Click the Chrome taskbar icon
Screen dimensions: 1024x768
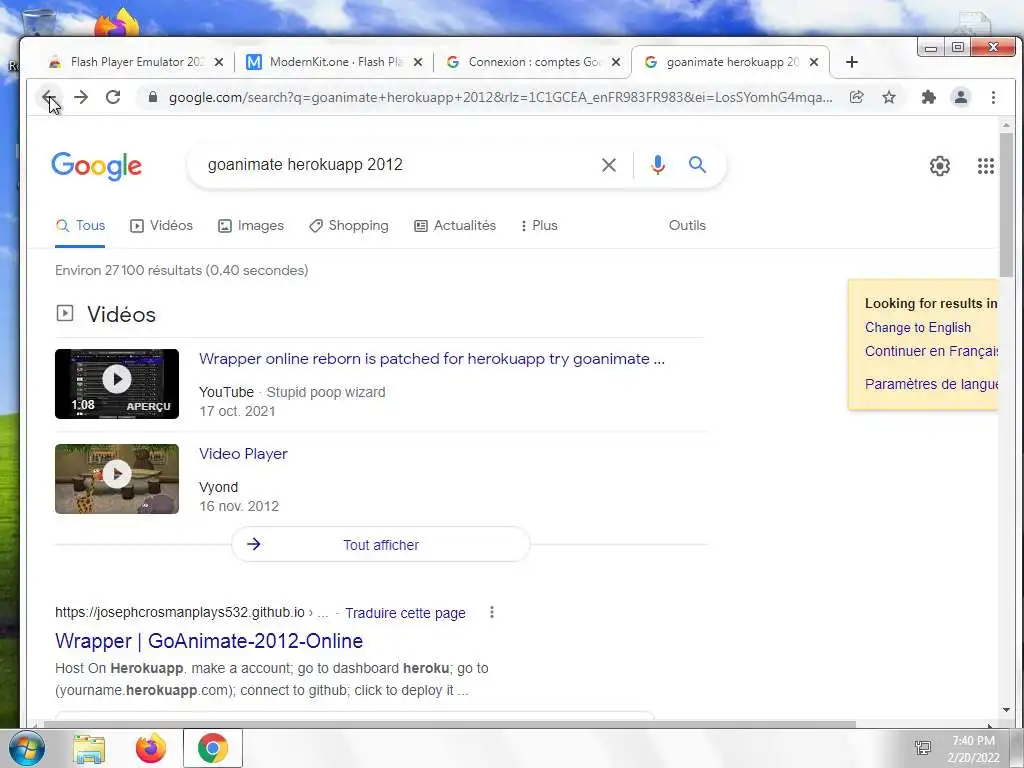[213, 748]
